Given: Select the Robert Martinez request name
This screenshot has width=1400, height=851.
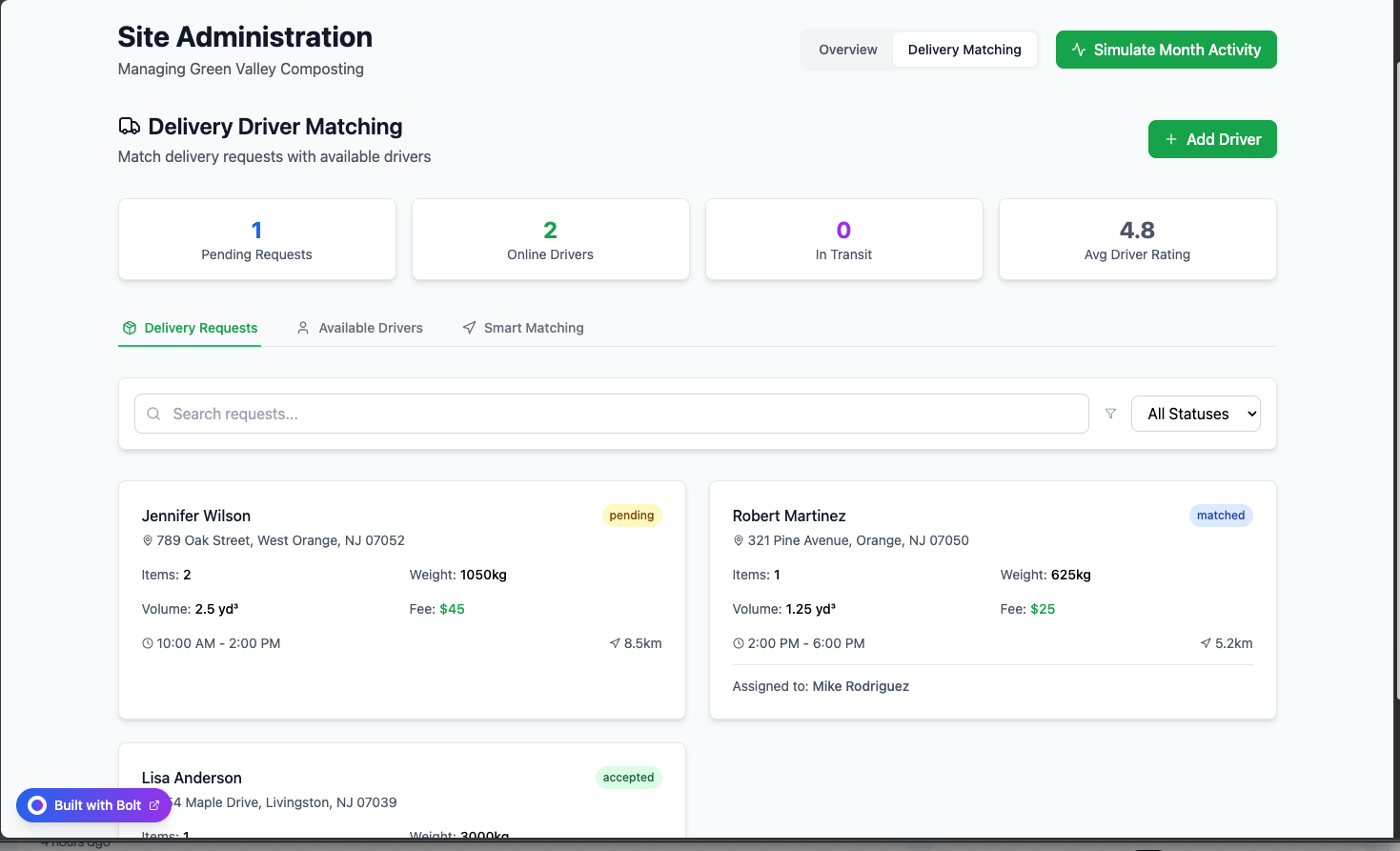Looking at the screenshot, I should pos(789,516).
